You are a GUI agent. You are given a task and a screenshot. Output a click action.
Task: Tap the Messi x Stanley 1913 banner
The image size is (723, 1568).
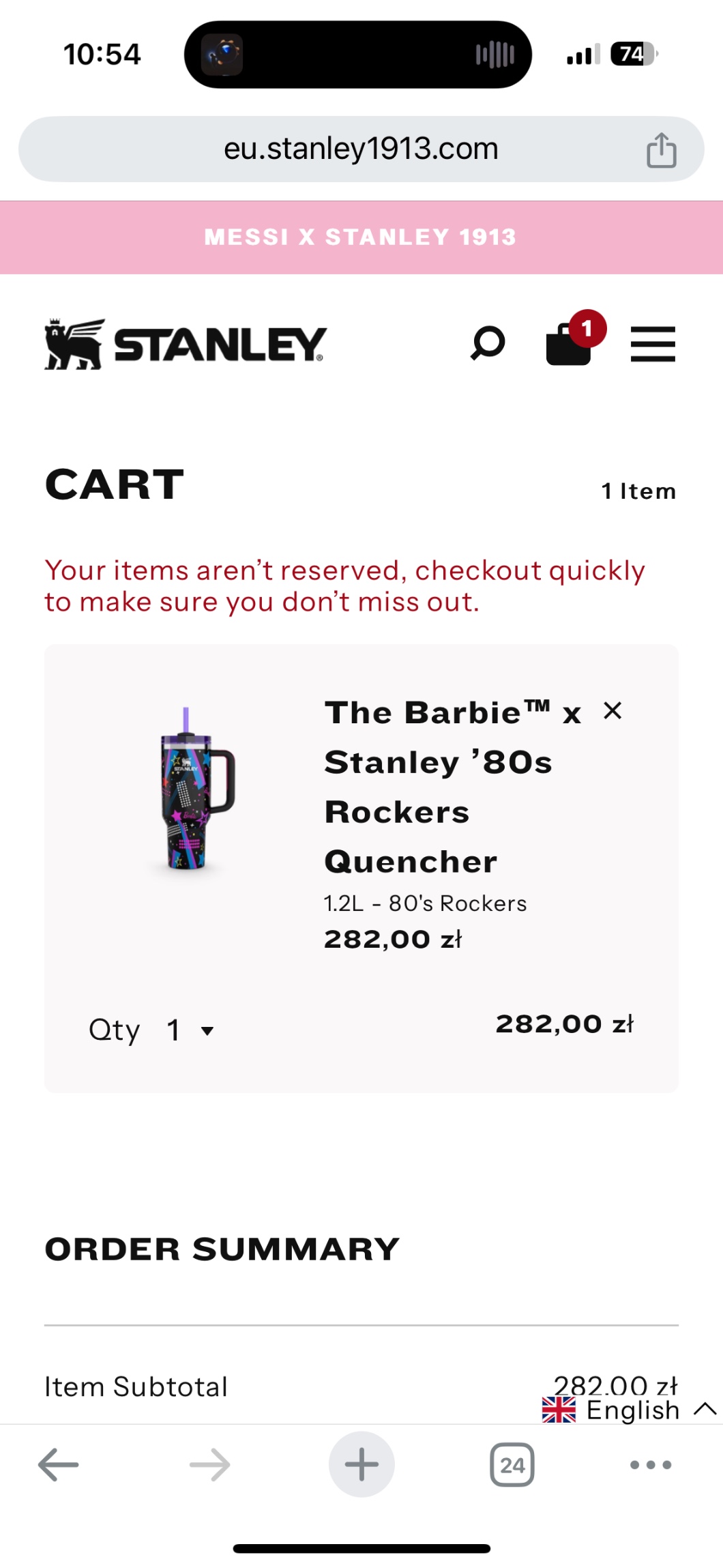pyautogui.click(x=361, y=237)
